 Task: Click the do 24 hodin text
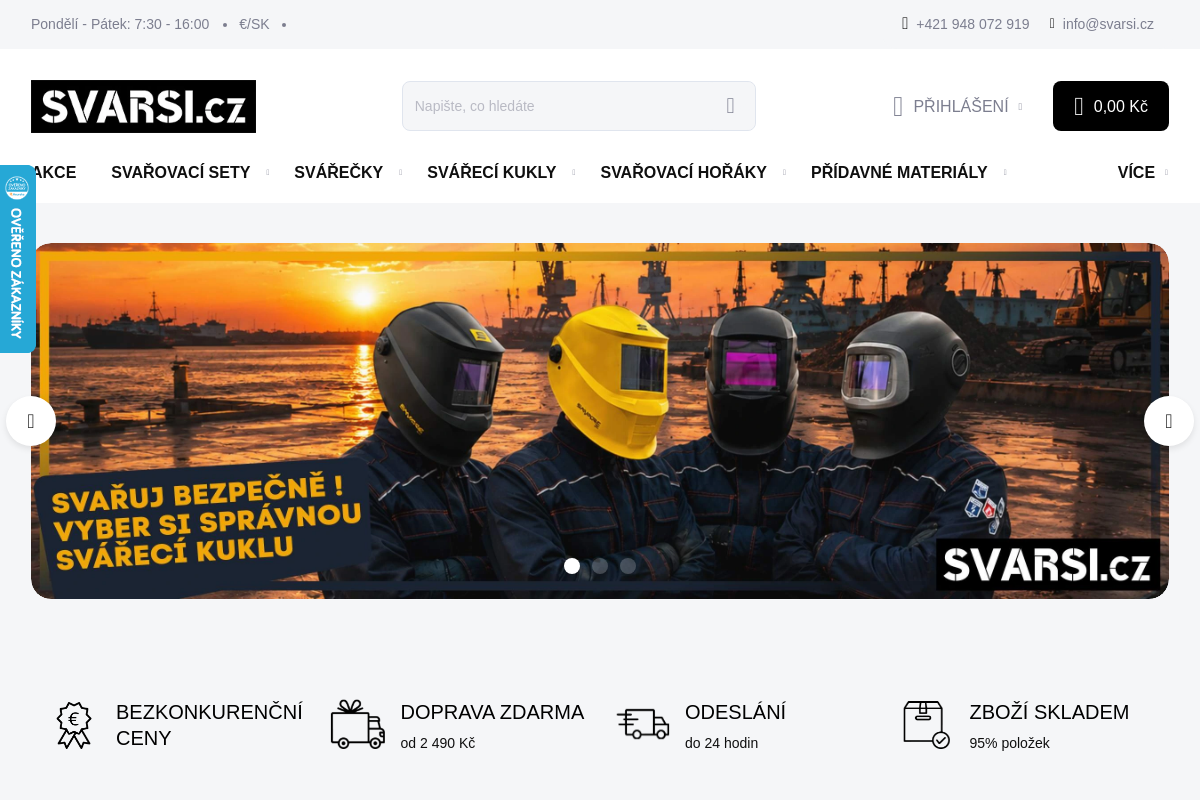(x=721, y=743)
